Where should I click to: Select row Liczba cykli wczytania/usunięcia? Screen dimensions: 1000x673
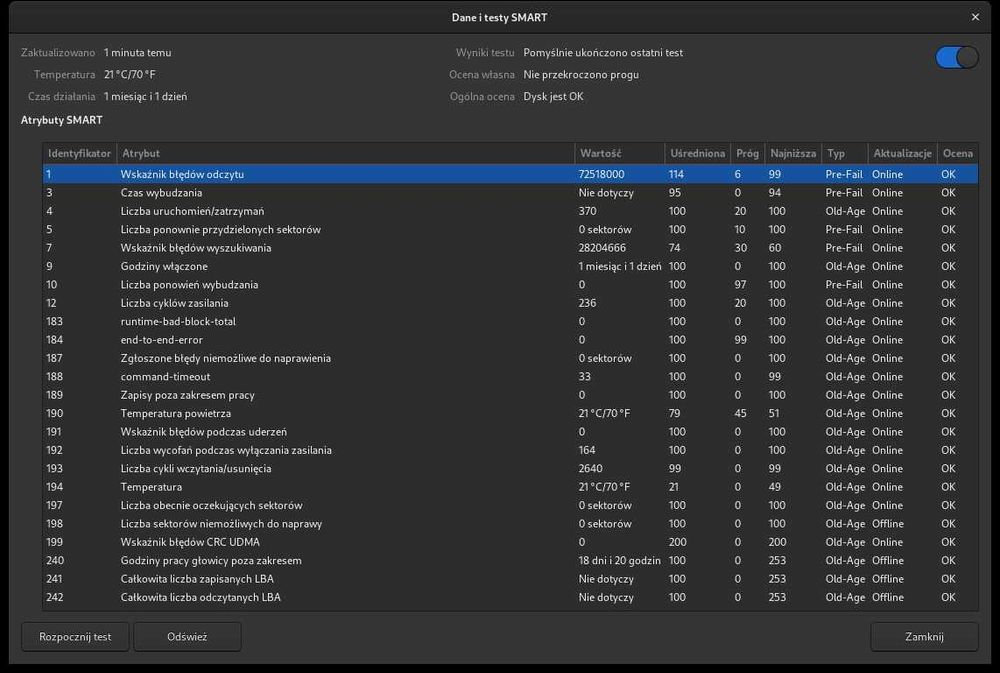tap(510, 468)
